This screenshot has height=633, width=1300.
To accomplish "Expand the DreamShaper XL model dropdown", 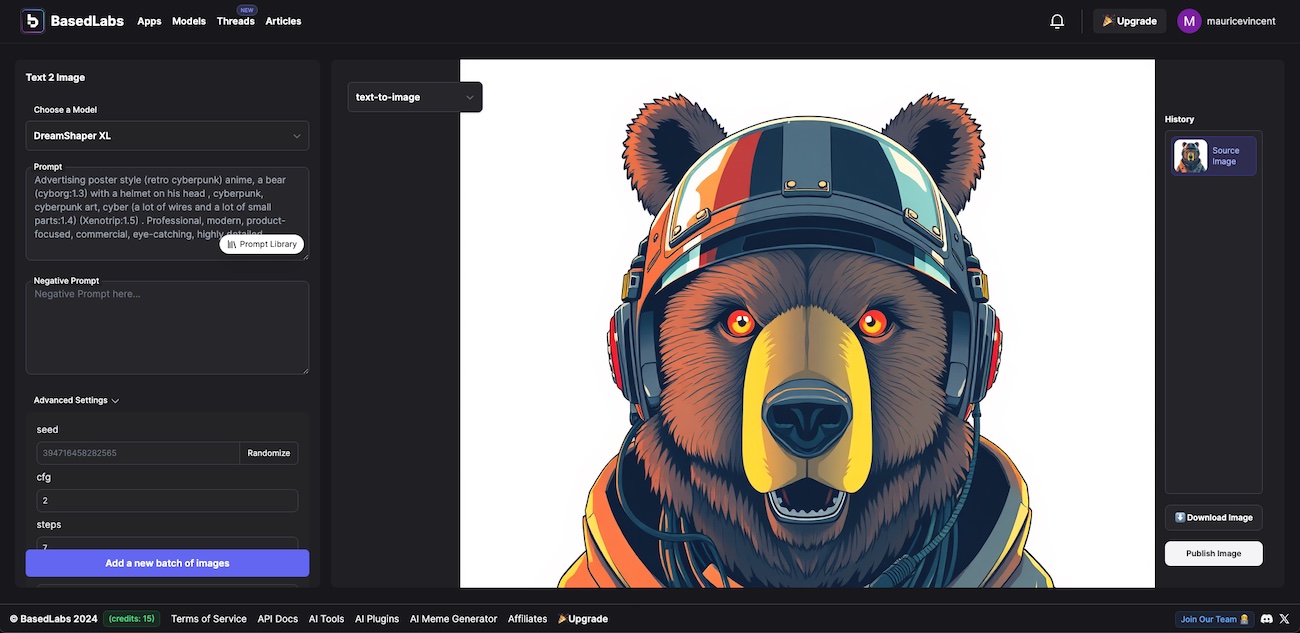I will pyautogui.click(x=167, y=136).
